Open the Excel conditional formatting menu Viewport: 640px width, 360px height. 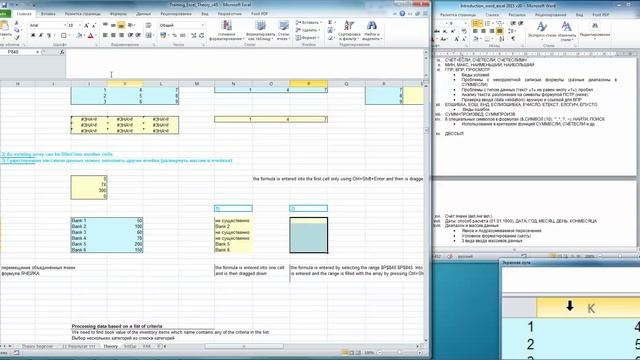point(227,30)
